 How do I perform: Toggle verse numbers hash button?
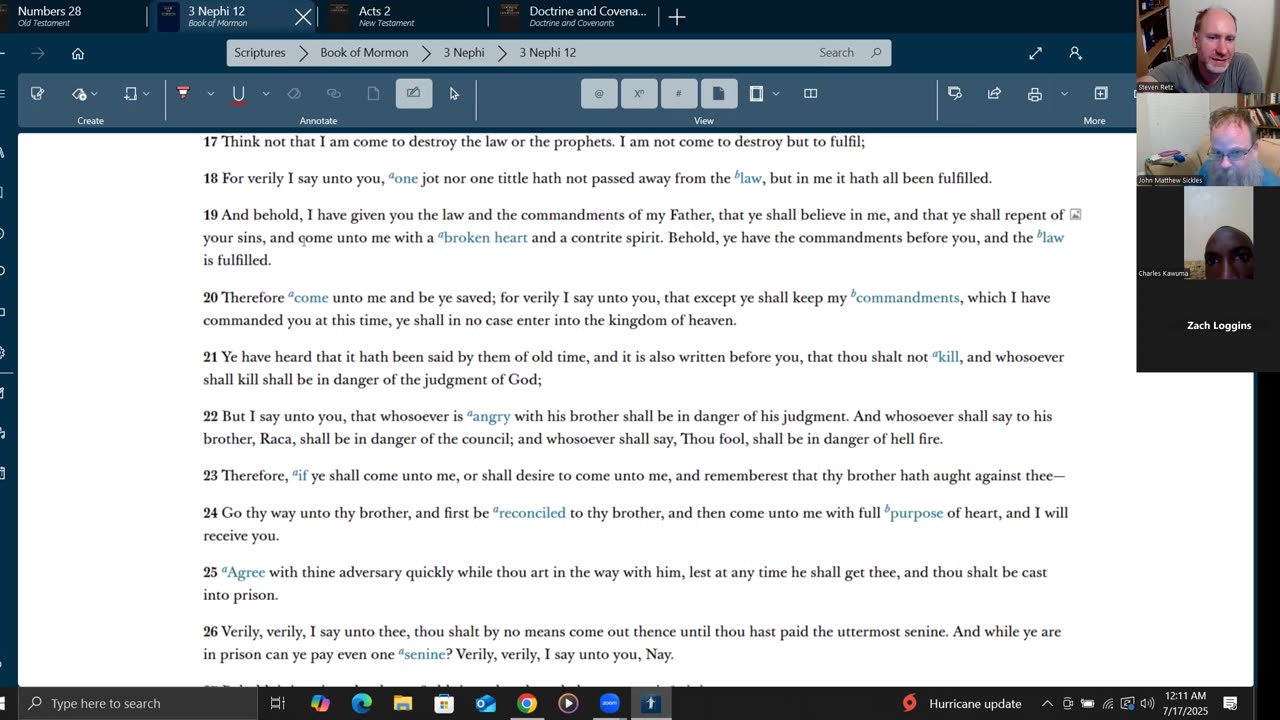tap(678, 93)
